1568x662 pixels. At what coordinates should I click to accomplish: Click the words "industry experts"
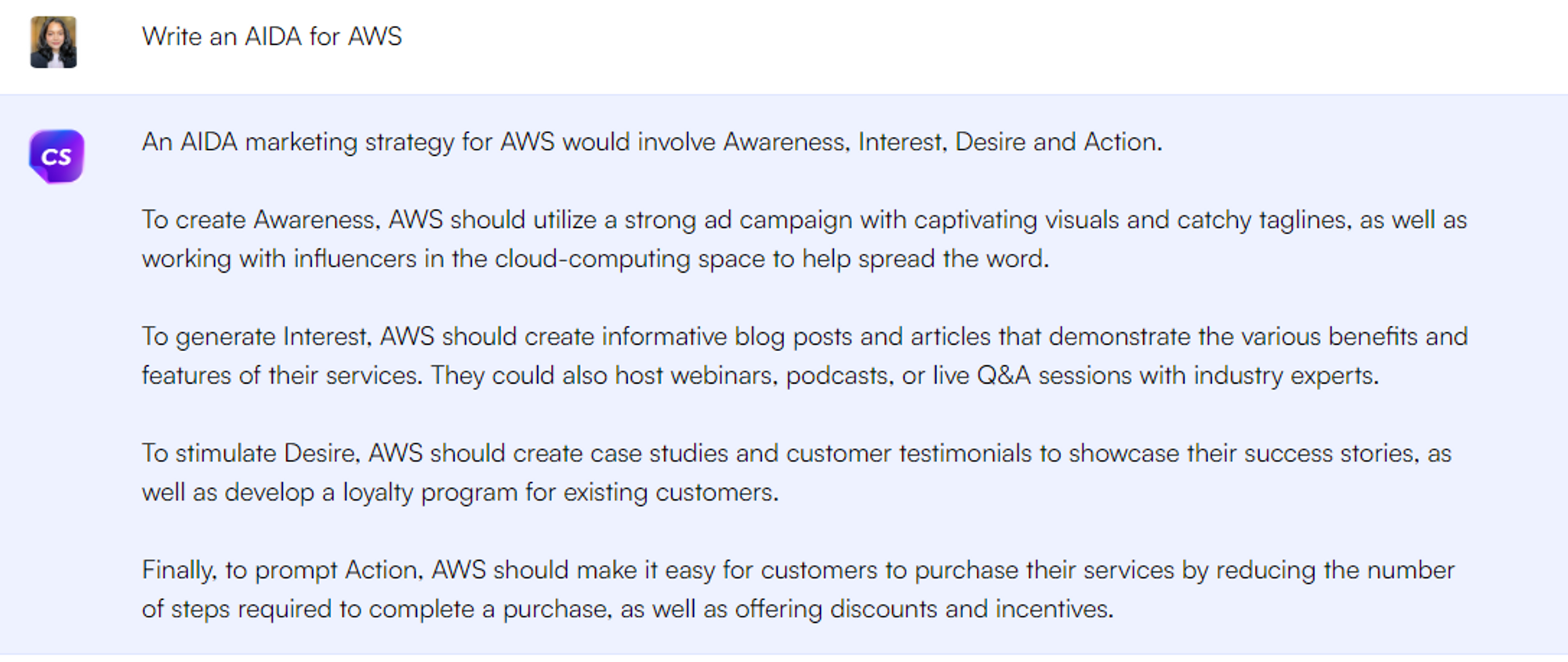pos(1285,376)
